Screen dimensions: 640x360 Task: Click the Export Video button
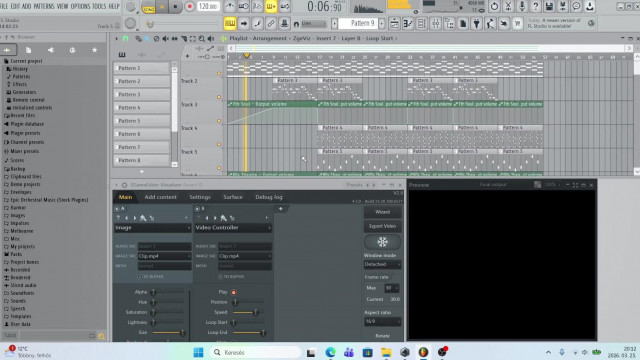pos(382,226)
